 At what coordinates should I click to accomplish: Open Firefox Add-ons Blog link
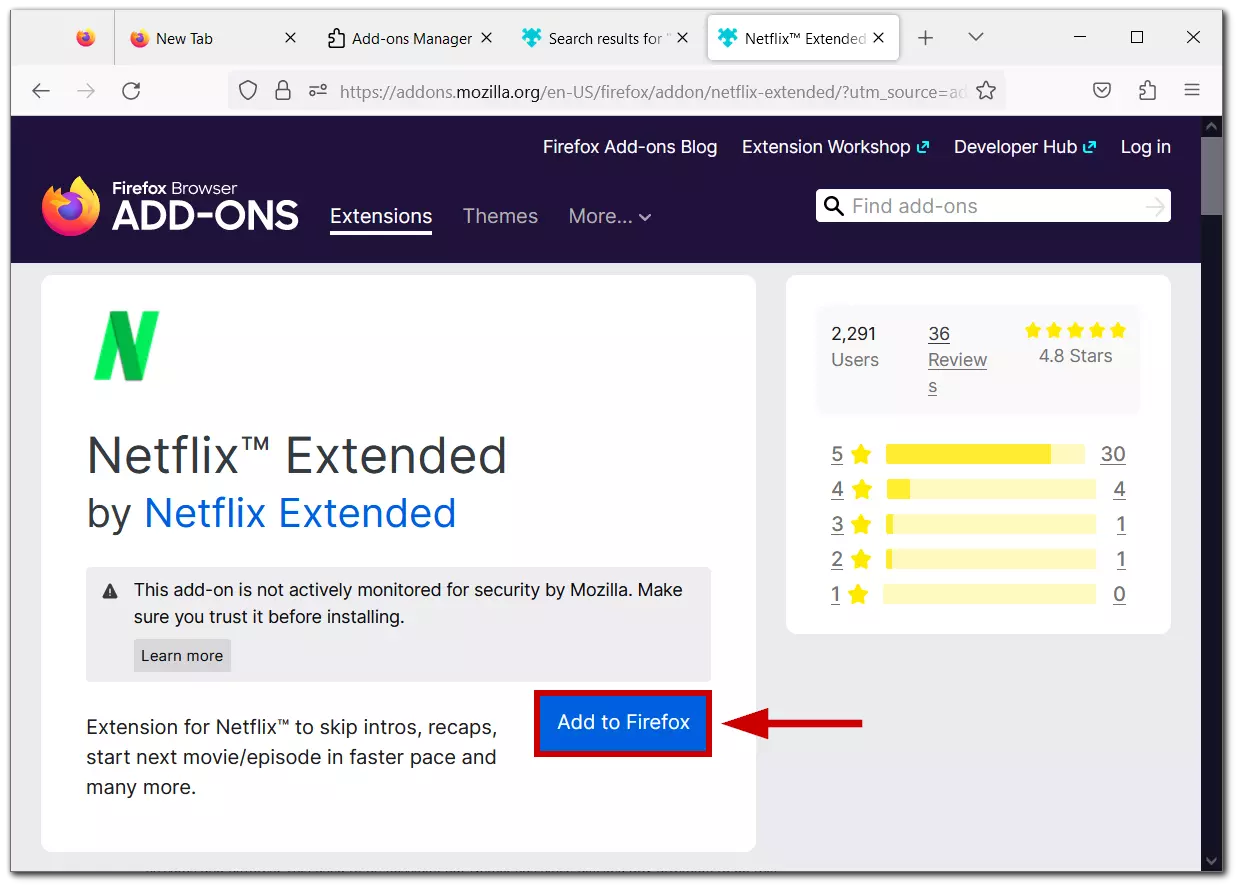coord(630,147)
